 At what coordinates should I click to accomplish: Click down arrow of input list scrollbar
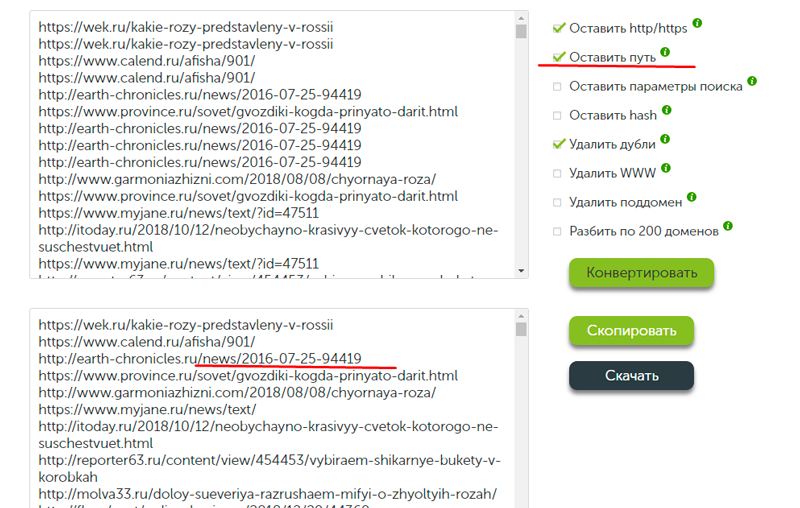pos(521,271)
